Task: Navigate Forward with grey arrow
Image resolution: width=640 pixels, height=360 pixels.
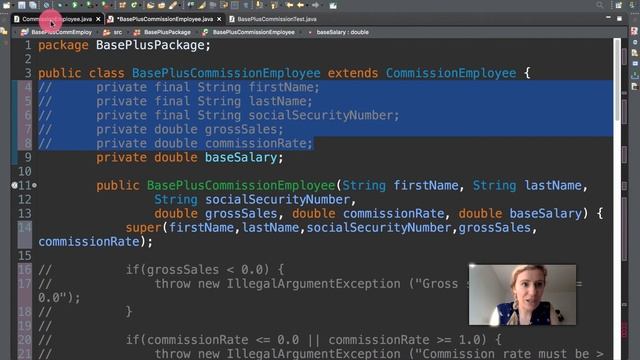Action: click(315, 5)
